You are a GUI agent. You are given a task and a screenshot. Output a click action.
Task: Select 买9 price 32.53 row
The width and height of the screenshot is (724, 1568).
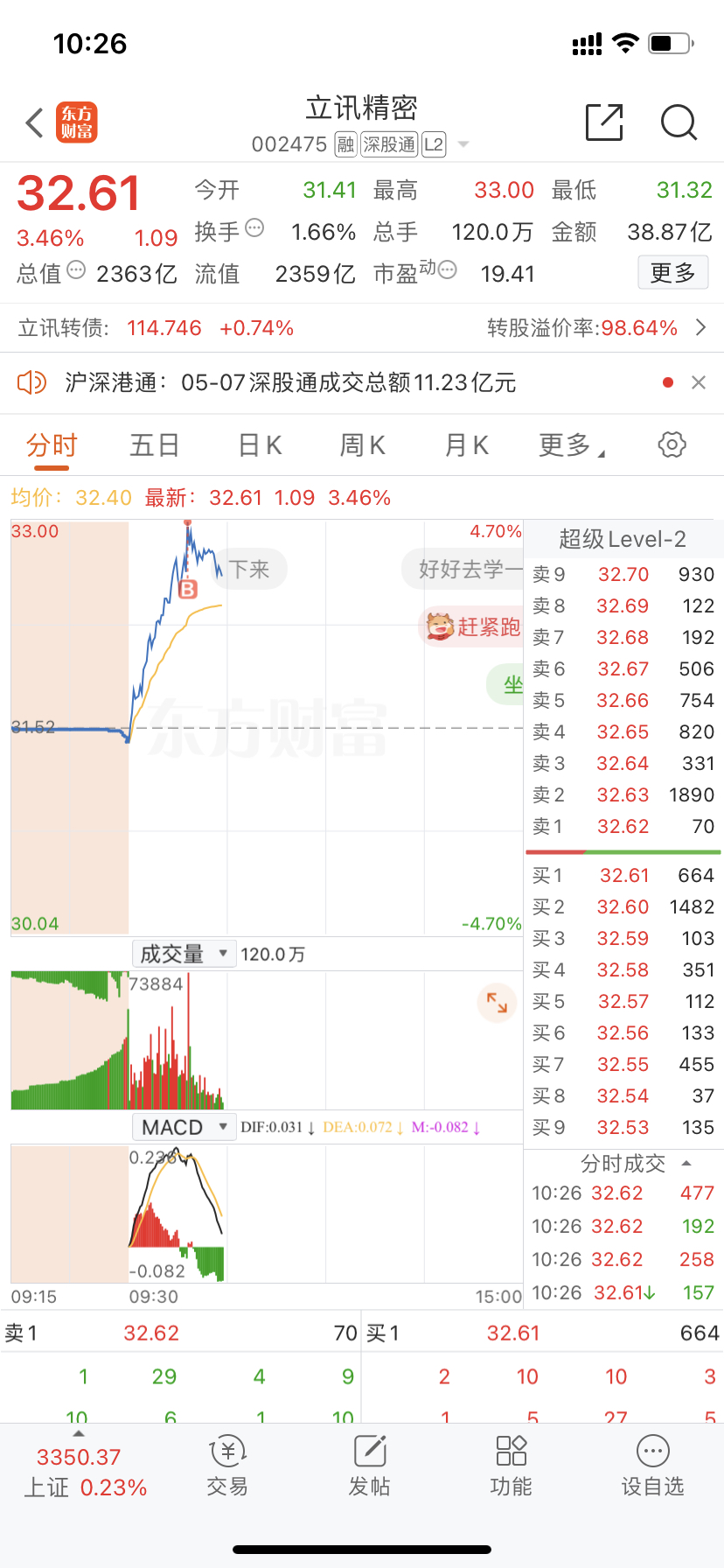click(623, 1128)
